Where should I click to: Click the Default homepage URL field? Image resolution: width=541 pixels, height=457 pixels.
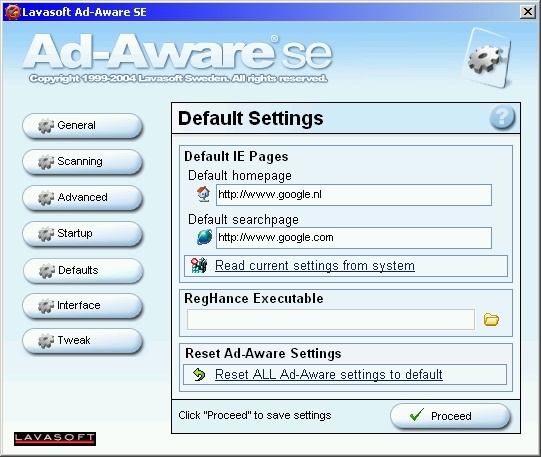[354, 195]
